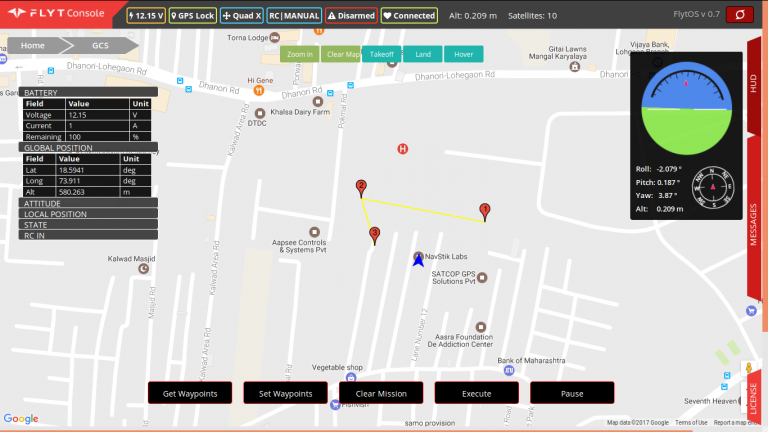
Task: Click the Gitai Lawns Mangal Karyalaya icon
Action: [x=575, y=67]
